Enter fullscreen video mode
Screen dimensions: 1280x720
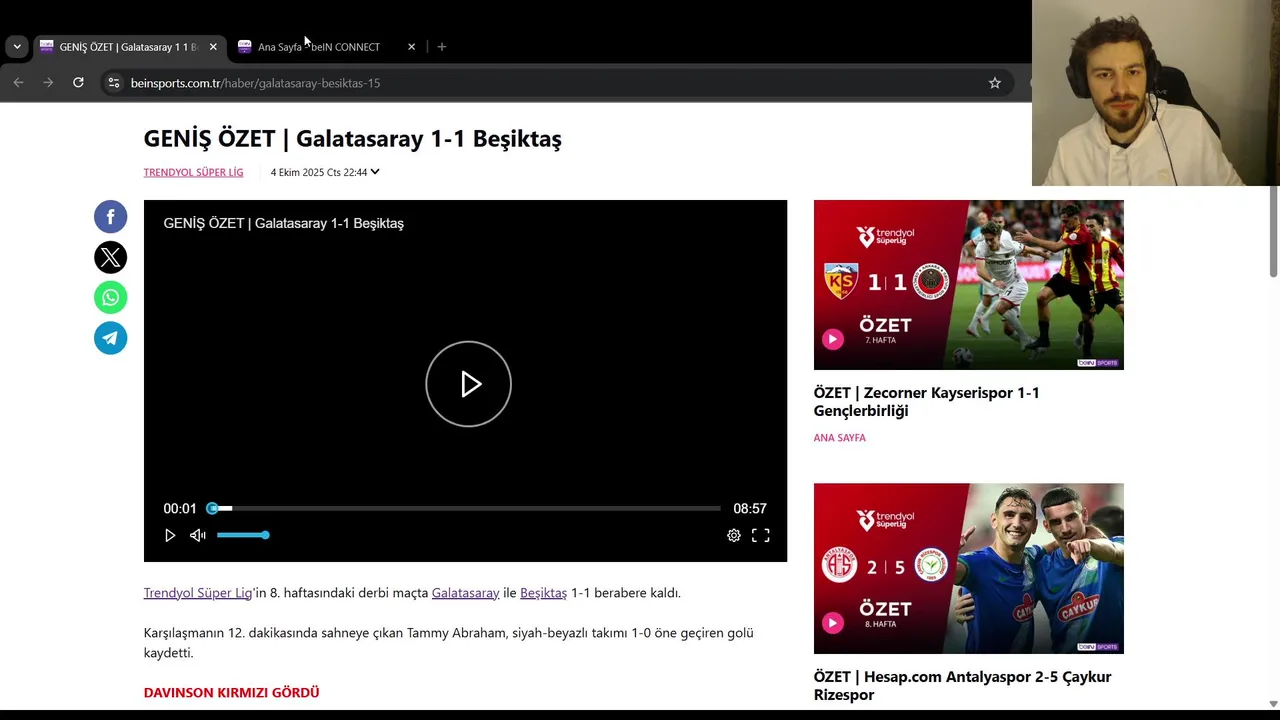pyautogui.click(x=761, y=535)
